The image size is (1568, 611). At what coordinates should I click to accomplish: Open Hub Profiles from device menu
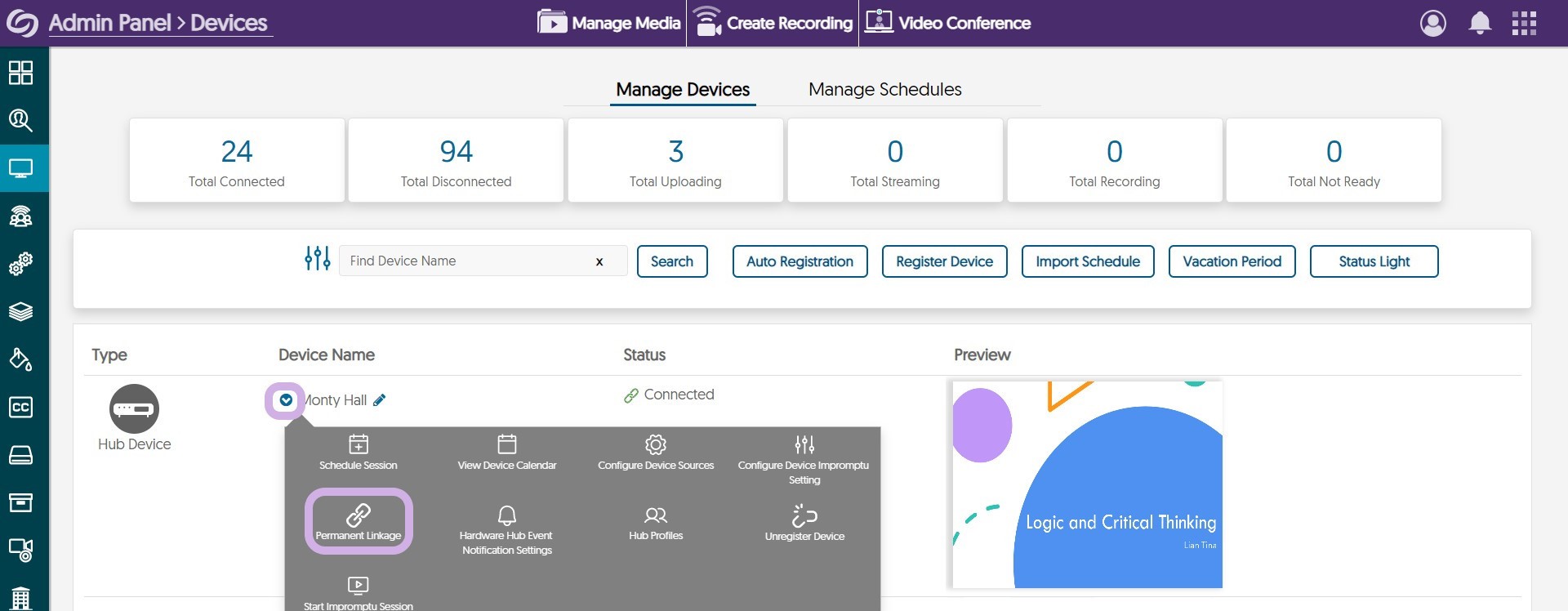tap(655, 523)
